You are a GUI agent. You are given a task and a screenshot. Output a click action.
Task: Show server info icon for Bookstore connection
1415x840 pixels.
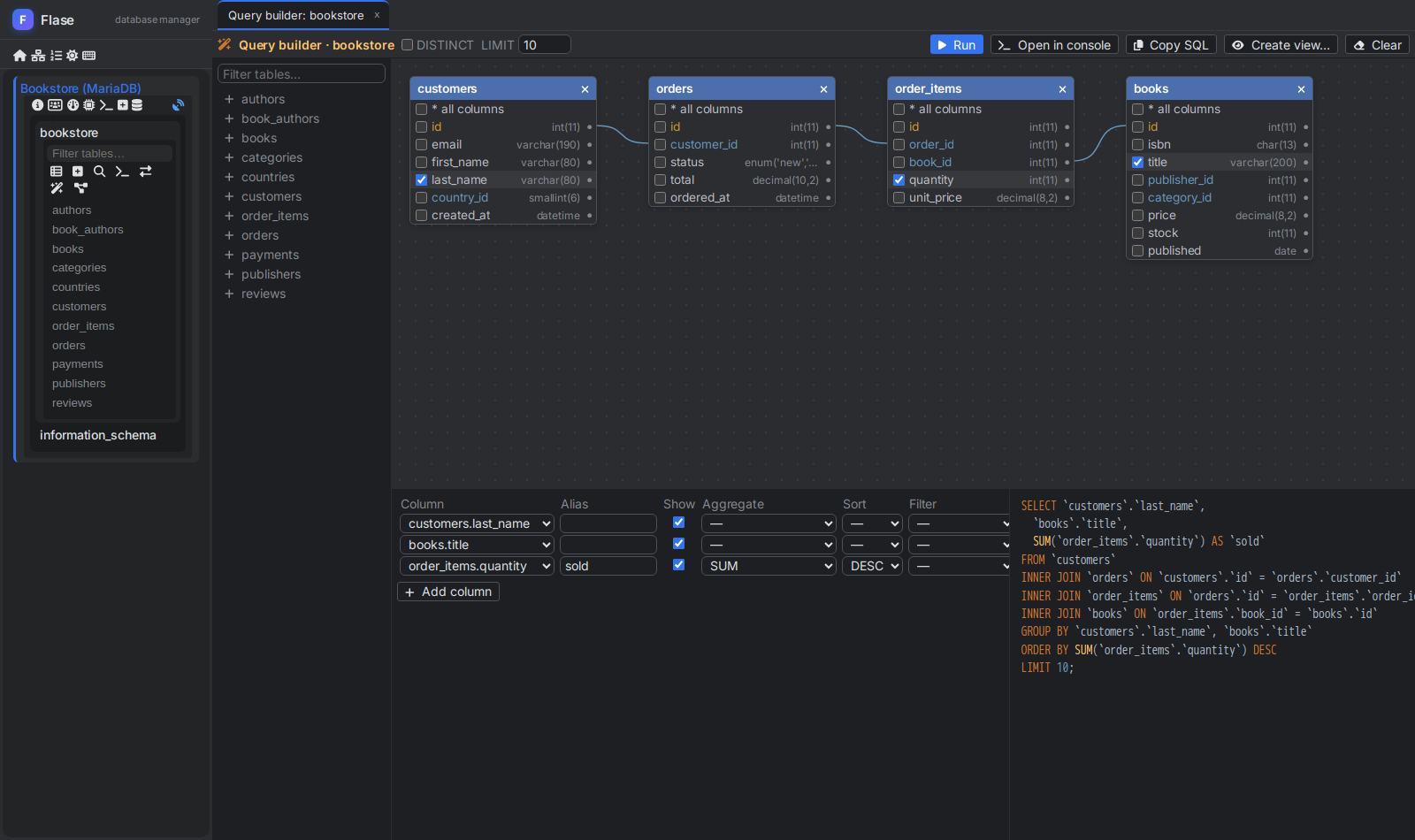[x=37, y=105]
